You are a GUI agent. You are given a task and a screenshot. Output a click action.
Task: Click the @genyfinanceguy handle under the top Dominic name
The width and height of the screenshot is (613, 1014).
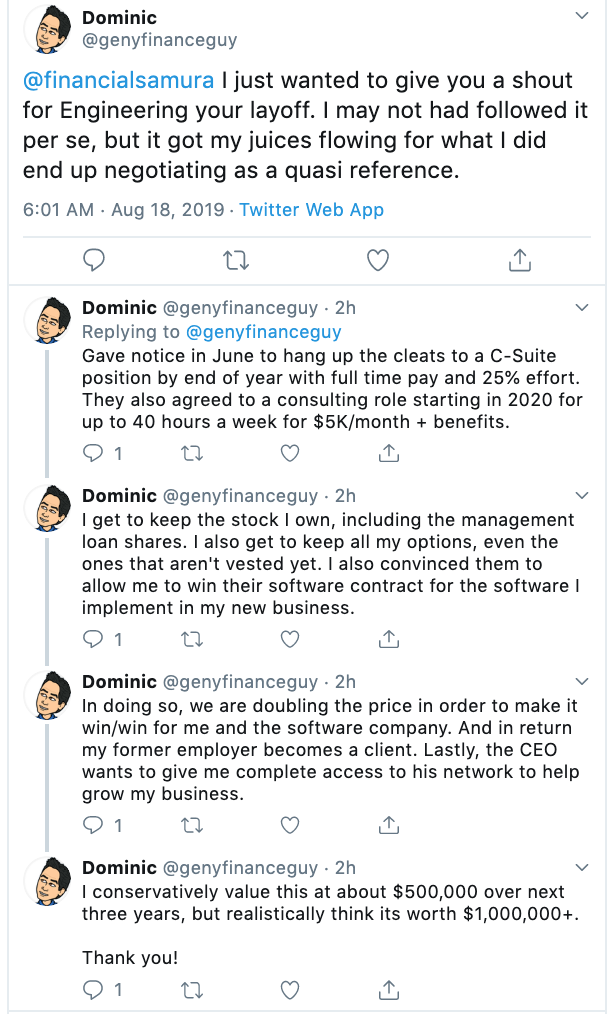(x=159, y=41)
